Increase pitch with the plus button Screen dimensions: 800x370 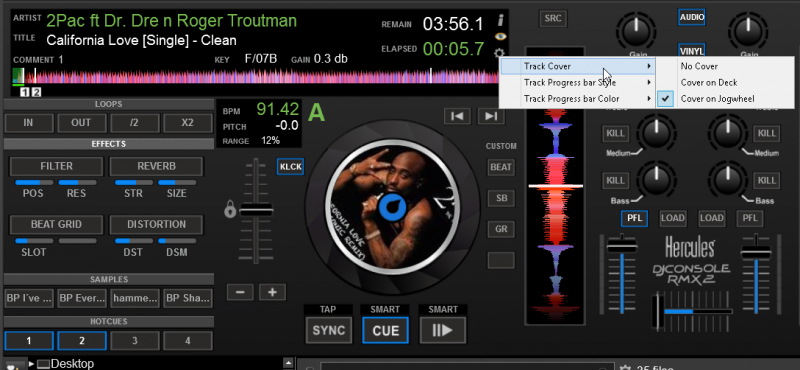272,292
